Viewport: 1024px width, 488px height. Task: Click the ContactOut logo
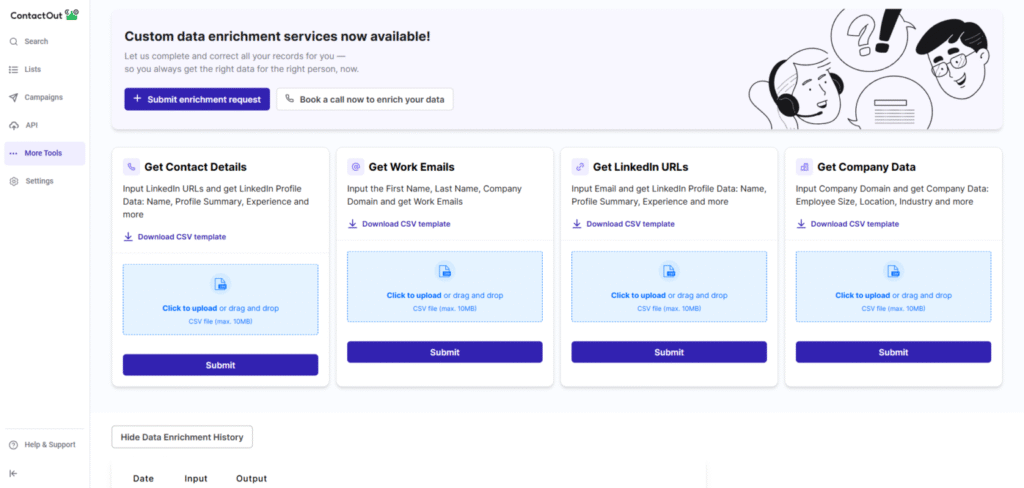tap(44, 14)
